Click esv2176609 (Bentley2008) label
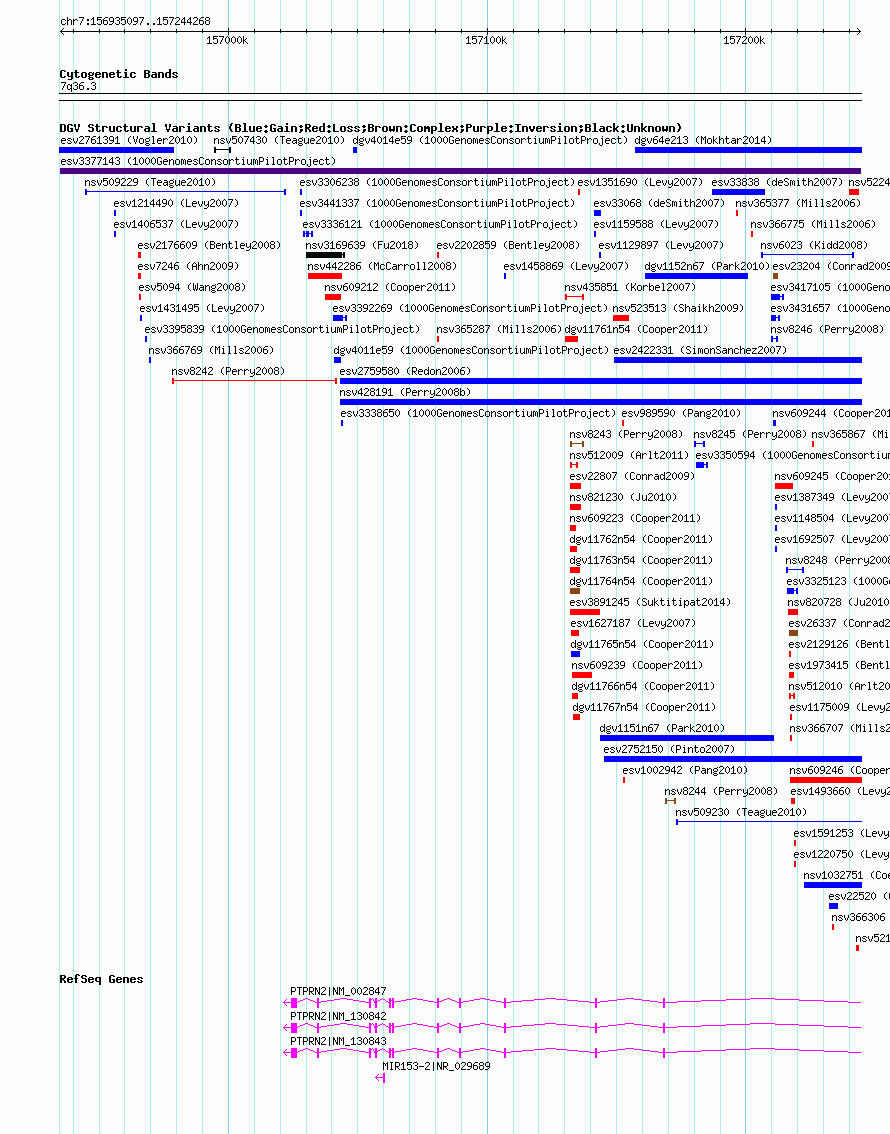890x1134 pixels. pos(210,245)
